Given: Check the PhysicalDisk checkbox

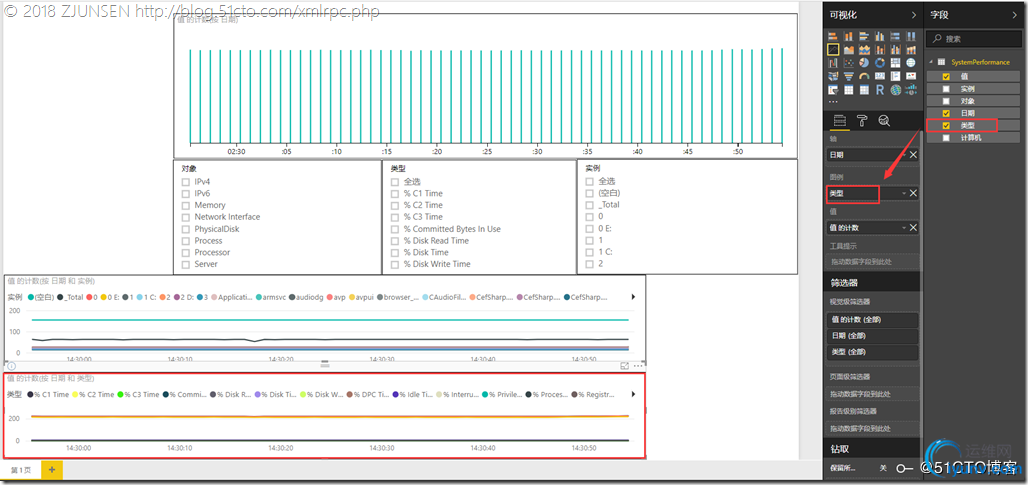Looking at the screenshot, I should tap(186, 229).
